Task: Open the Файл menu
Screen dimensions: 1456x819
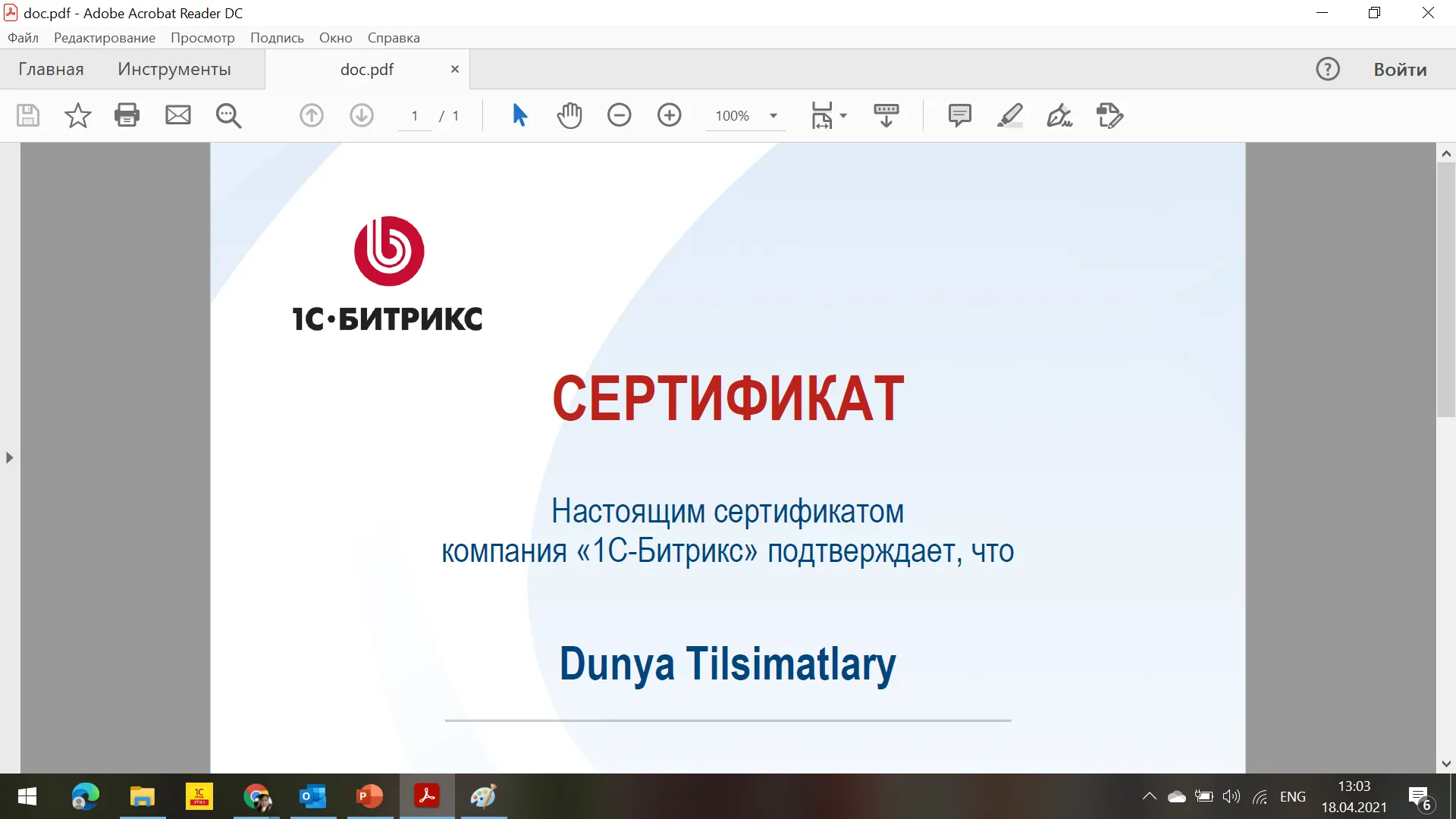Action: pyautogui.click(x=23, y=38)
